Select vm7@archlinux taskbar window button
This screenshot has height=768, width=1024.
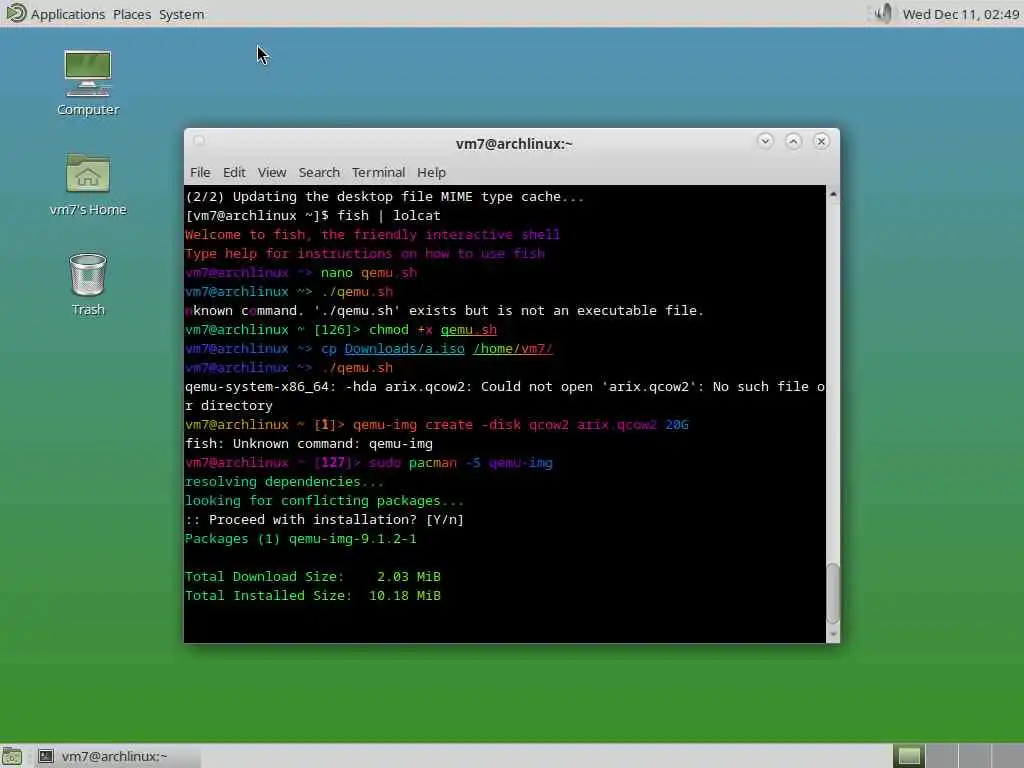click(118, 756)
